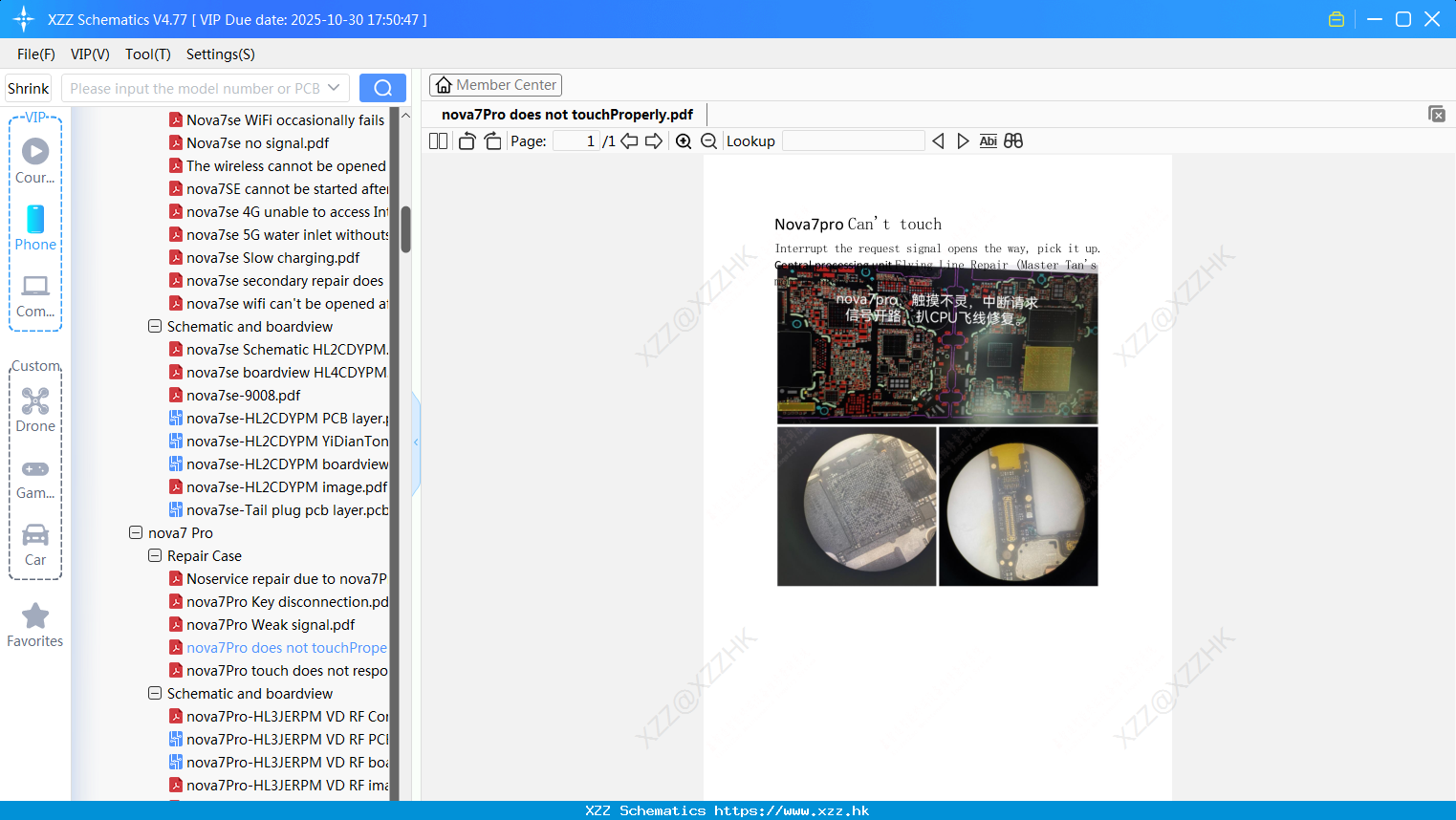Open nova7se 5G water inlet file
Screen dimensions: 1456x820
pyautogui.click(x=279, y=234)
